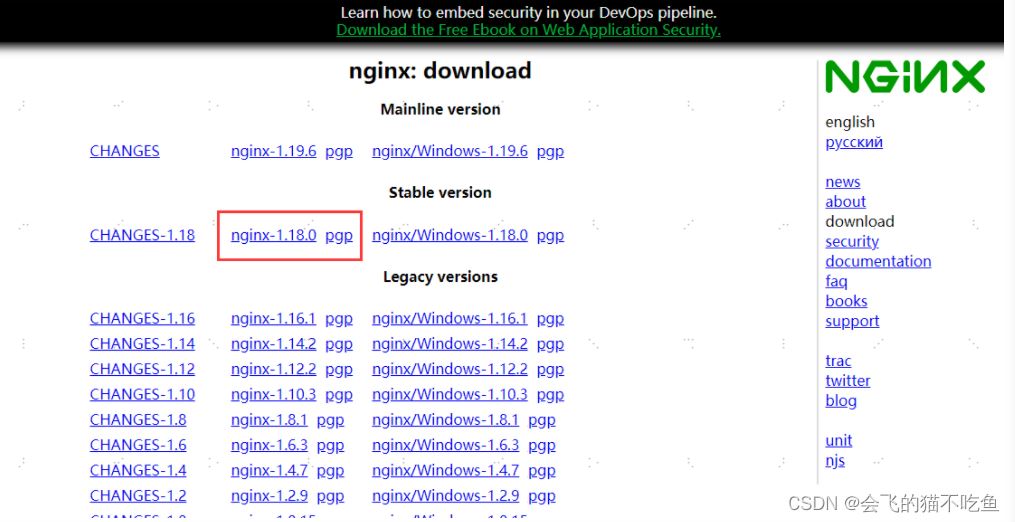
Task: Open pgp for nginx/Windows-1.8.1
Action: pos(542,420)
